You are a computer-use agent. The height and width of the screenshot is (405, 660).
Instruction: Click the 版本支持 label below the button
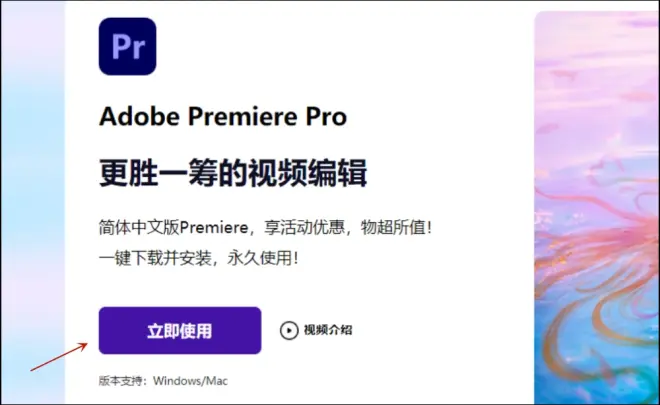(122, 381)
